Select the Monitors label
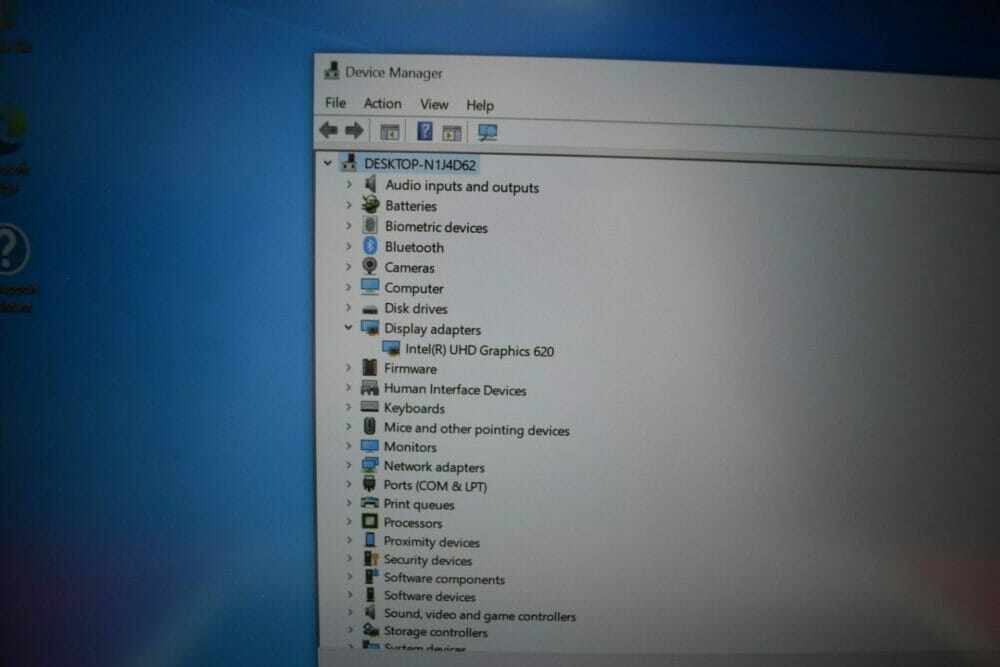Viewport: 1000px width, 667px height. click(x=410, y=447)
